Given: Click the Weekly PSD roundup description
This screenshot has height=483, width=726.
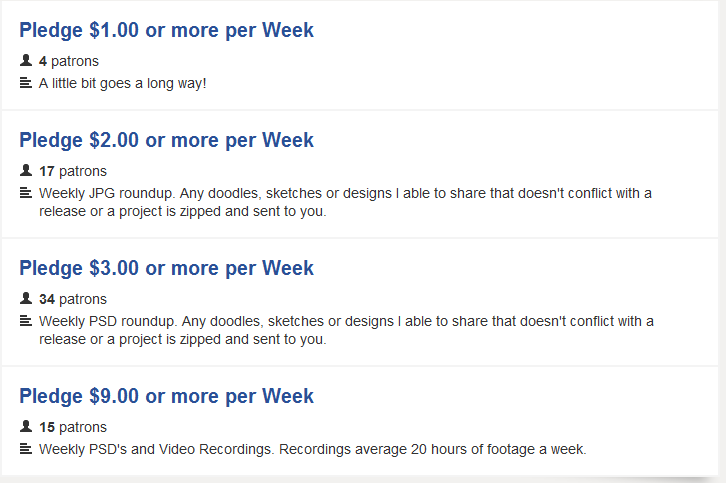Looking at the screenshot, I should [x=345, y=330].
